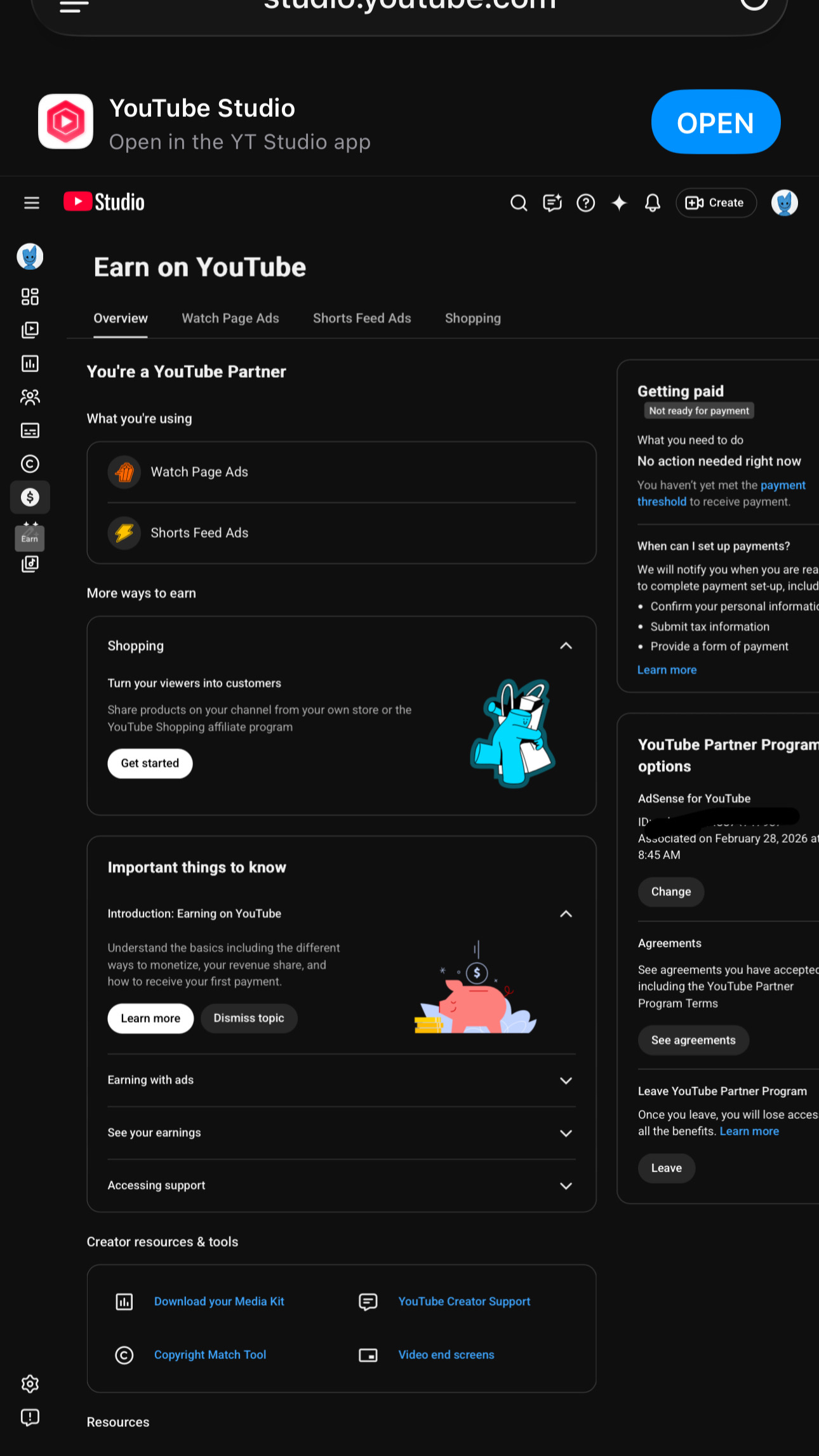The height and width of the screenshot is (1456, 819).
Task: Open the Analytics sidebar icon
Action: tap(30, 363)
